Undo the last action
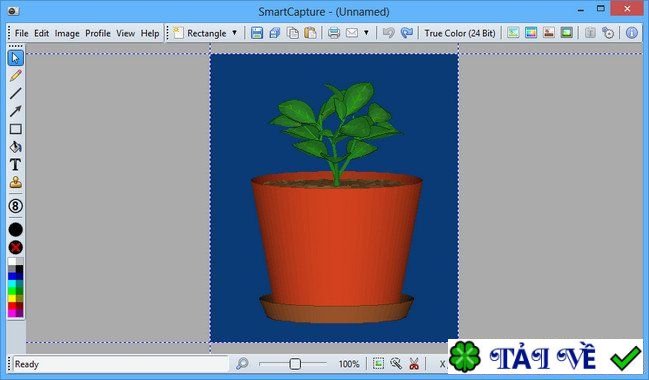This screenshot has width=649, height=380. point(388,33)
